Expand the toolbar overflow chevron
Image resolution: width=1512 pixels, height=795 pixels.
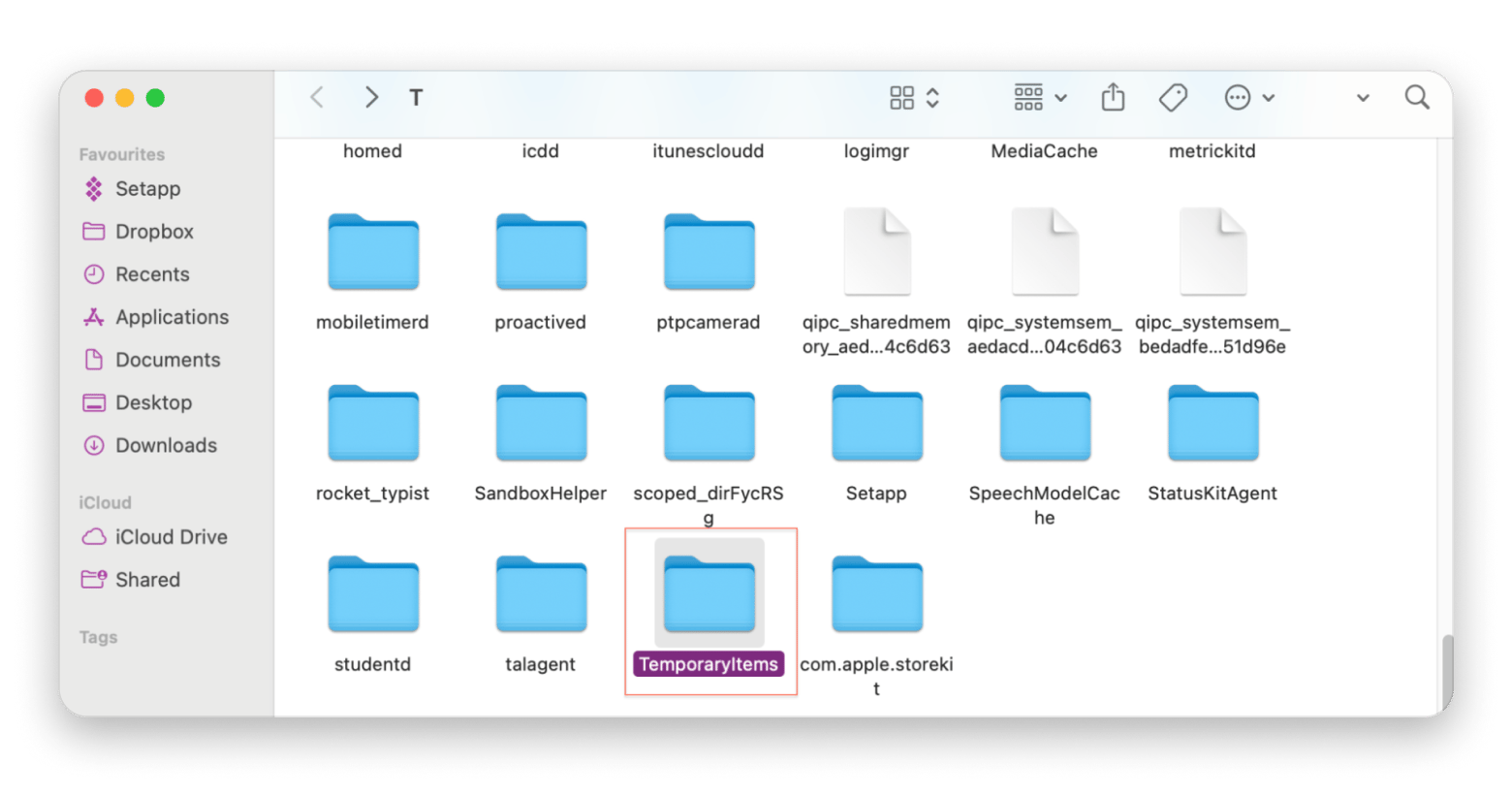1363,98
